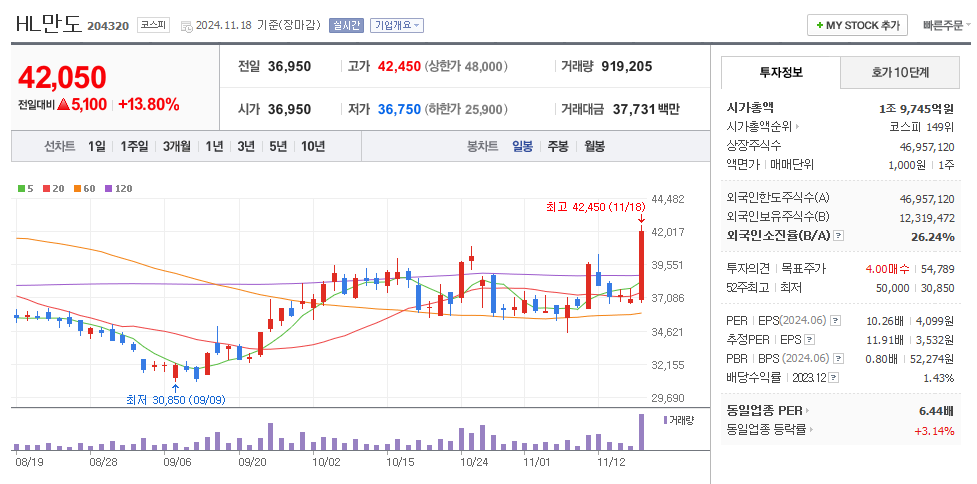Open the 동일업종 등락률 link
This screenshot has width=977, height=484.
(770, 430)
